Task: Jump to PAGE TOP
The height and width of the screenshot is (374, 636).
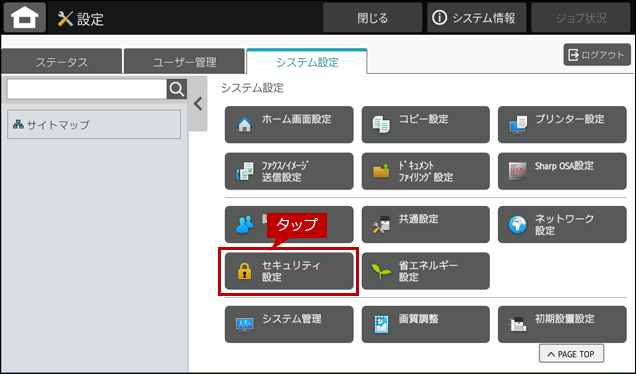Action: (x=571, y=354)
